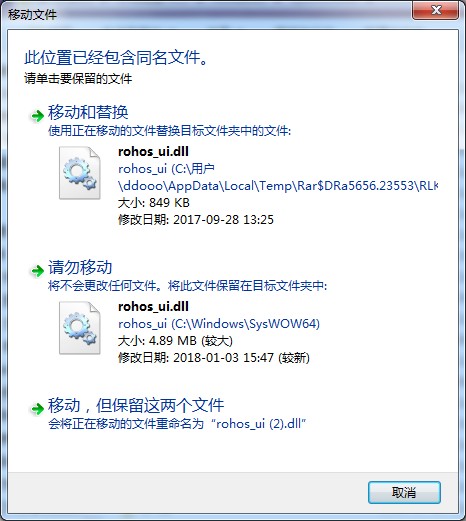Screen dimensions: 466x521
Task: Click the 849 KB rohos_ui.dll gear file icon
Action: click(80, 173)
